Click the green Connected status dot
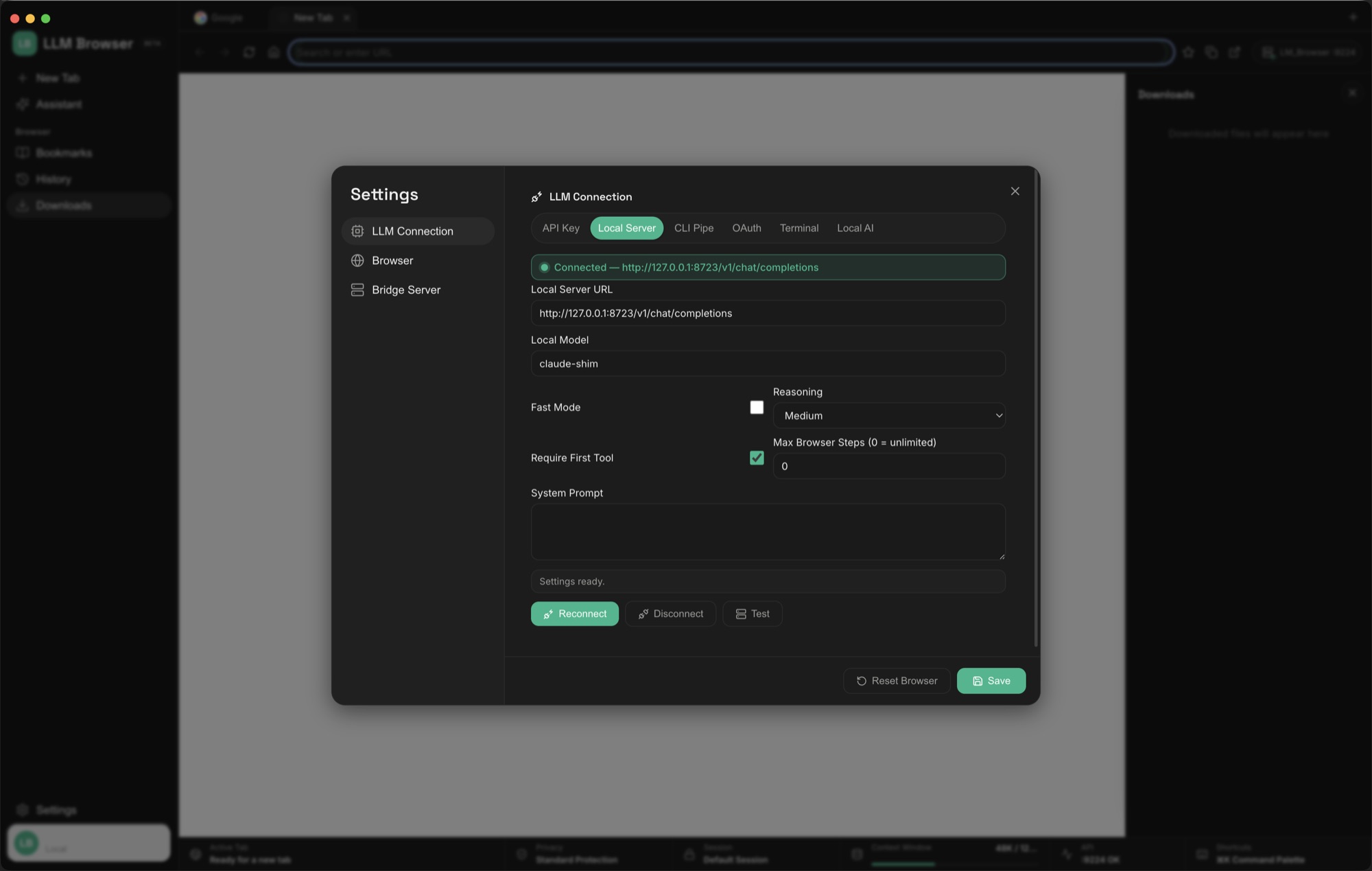This screenshot has height=871, width=1372. pyautogui.click(x=545, y=268)
